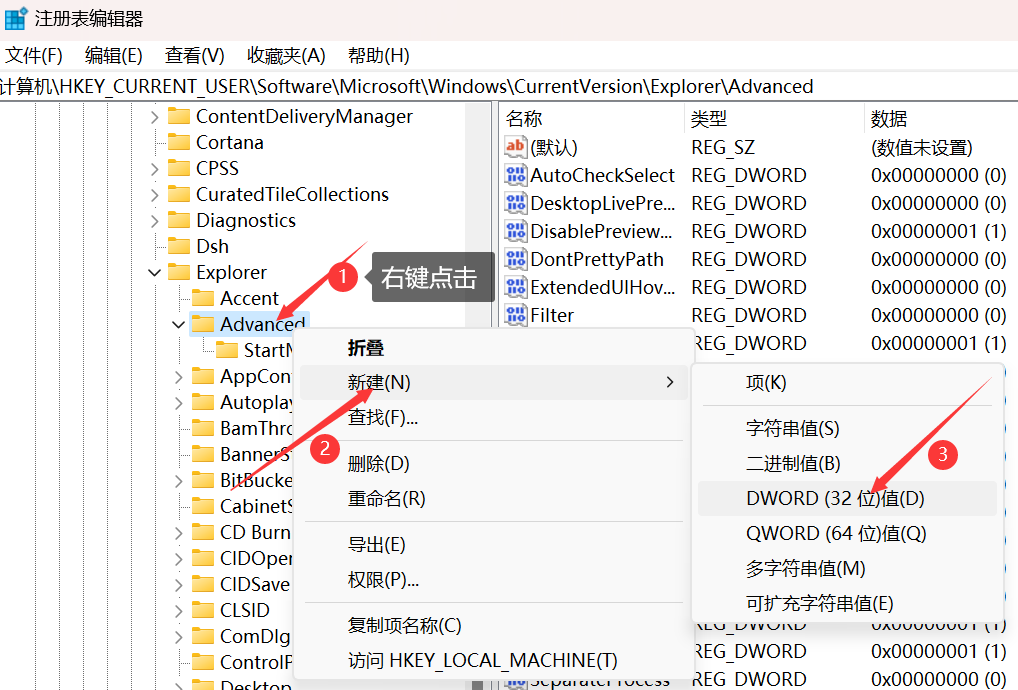Open the 收藏夹(A) menu
The height and width of the screenshot is (690, 1018).
pos(286,55)
